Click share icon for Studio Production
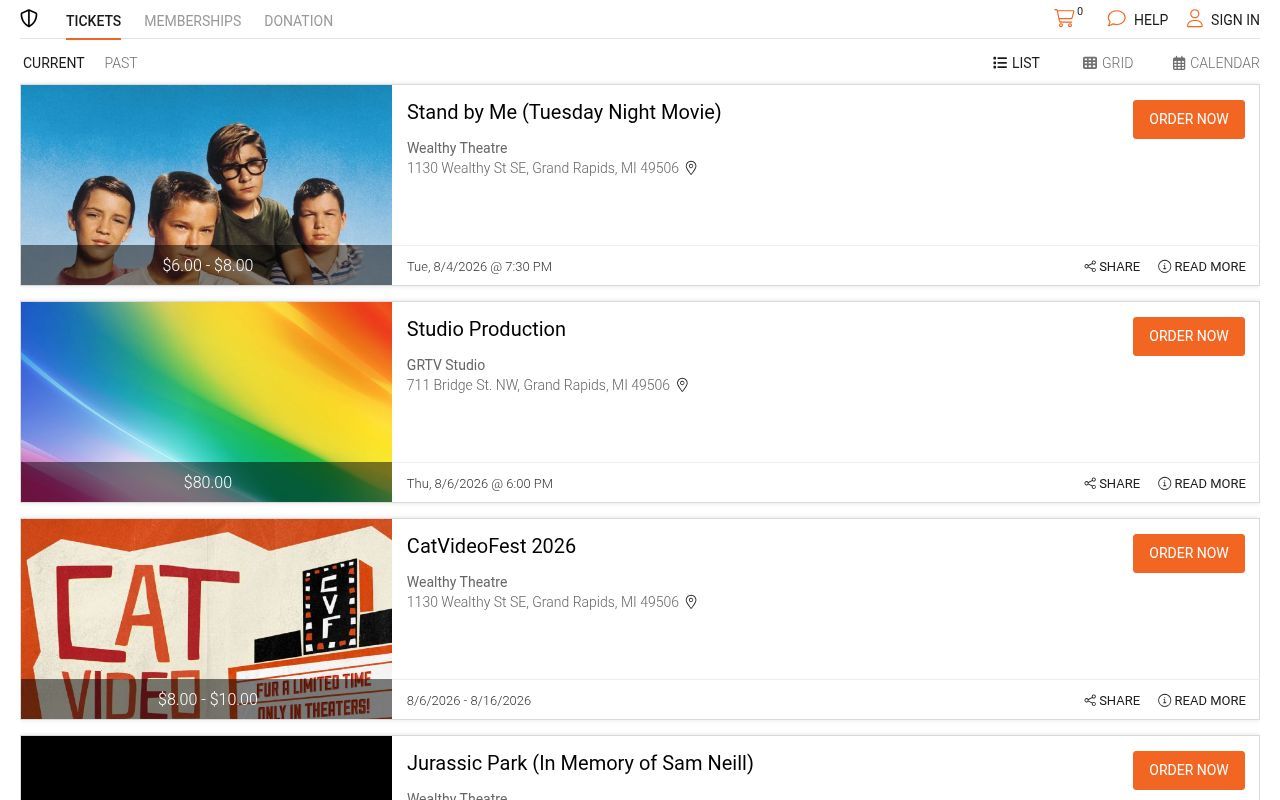Image resolution: width=1280 pixels, height=800 pixels. [1090, 484]
